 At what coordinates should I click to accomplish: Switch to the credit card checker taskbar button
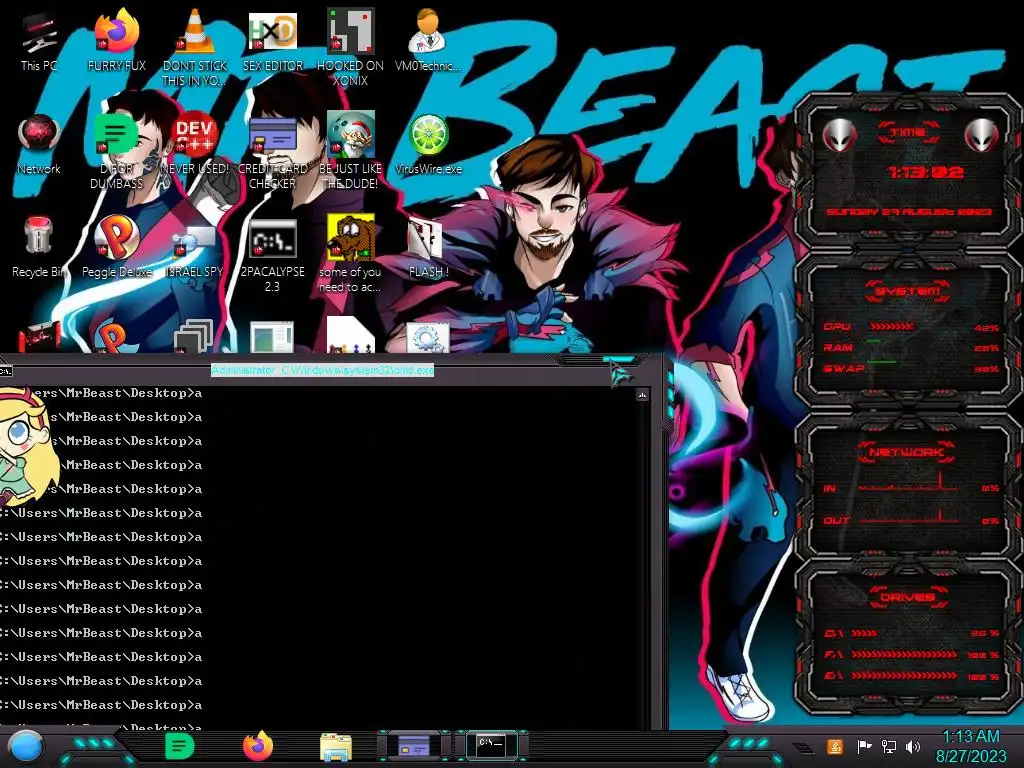click(414, 746)
